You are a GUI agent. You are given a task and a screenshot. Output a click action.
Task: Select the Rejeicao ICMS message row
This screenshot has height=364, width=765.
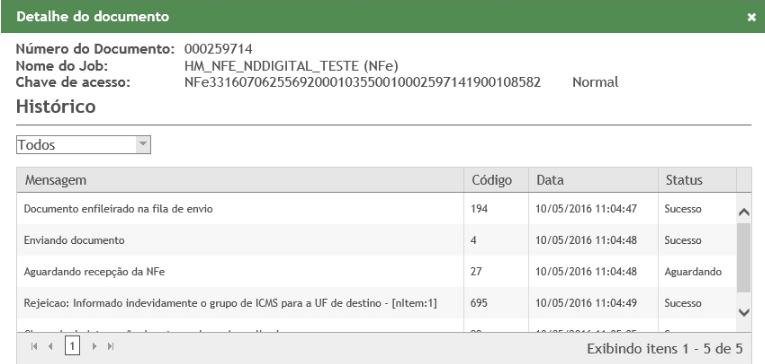377,303
